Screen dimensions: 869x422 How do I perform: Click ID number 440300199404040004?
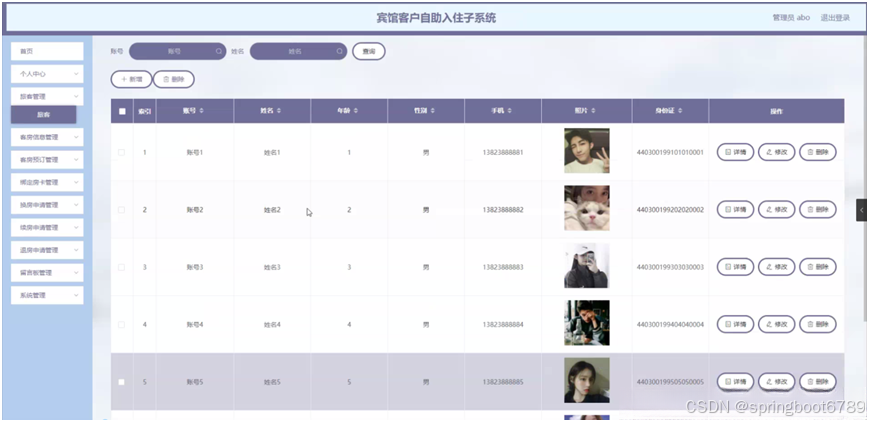pos(670,324)
